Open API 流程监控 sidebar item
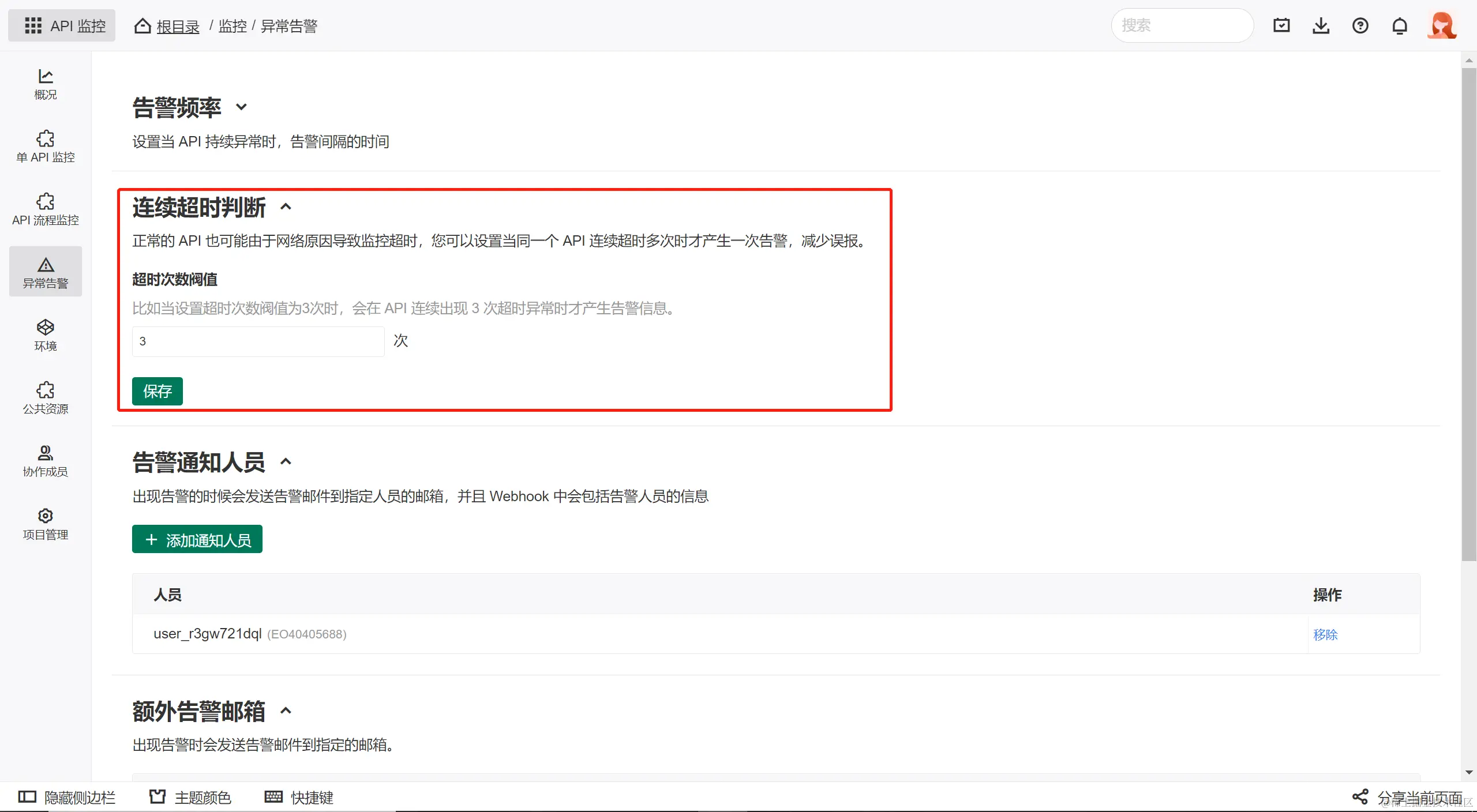 (x=45, y=209)
